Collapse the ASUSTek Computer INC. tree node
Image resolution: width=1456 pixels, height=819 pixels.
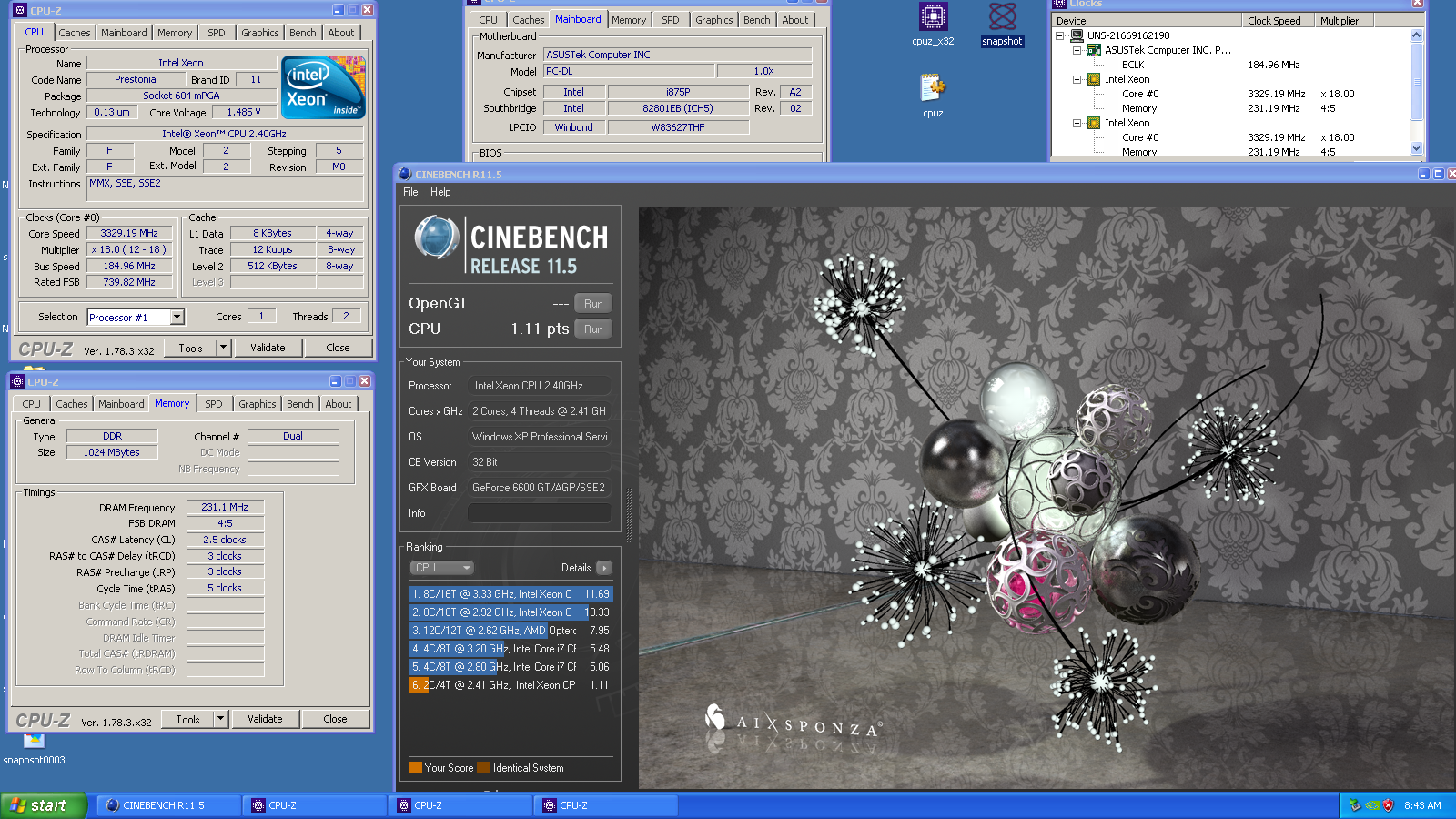[x=1077, y=50]
